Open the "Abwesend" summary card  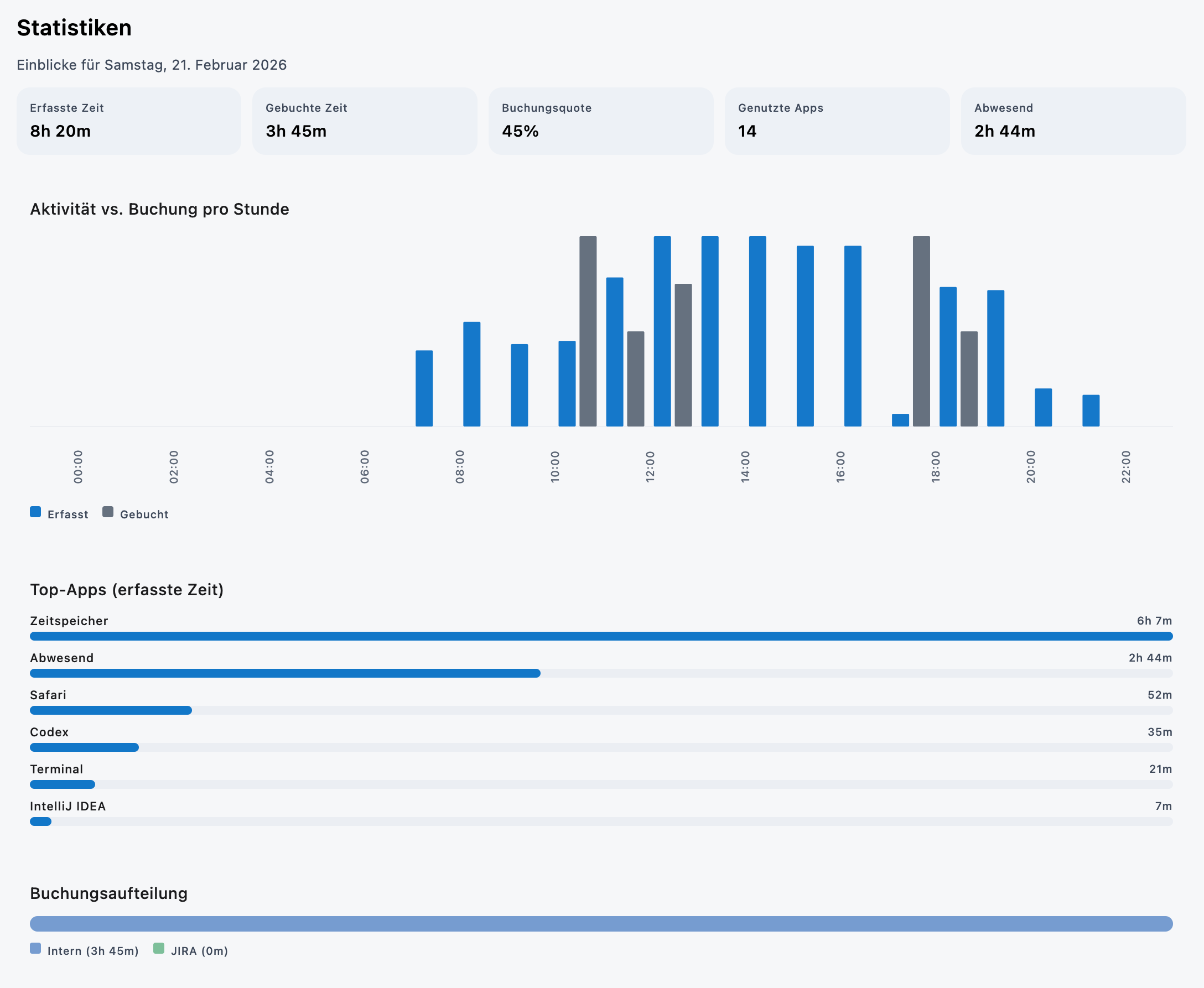click(x=1073, y=121)
